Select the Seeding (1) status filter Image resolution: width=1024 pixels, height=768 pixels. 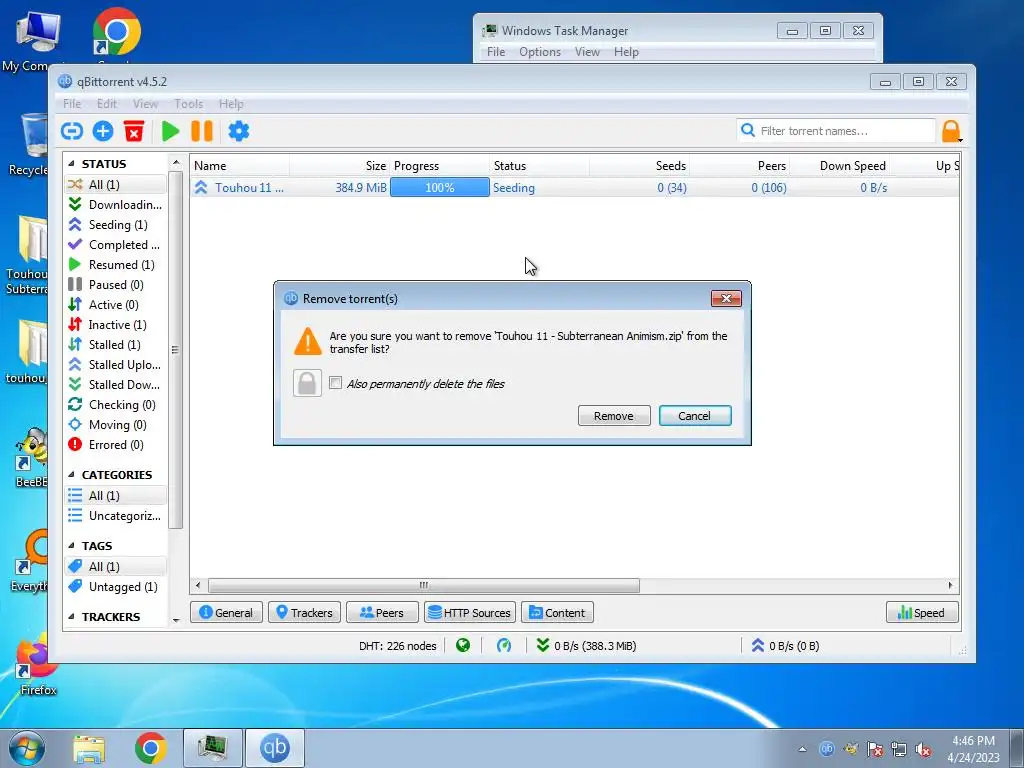click(x=116, y=225)
